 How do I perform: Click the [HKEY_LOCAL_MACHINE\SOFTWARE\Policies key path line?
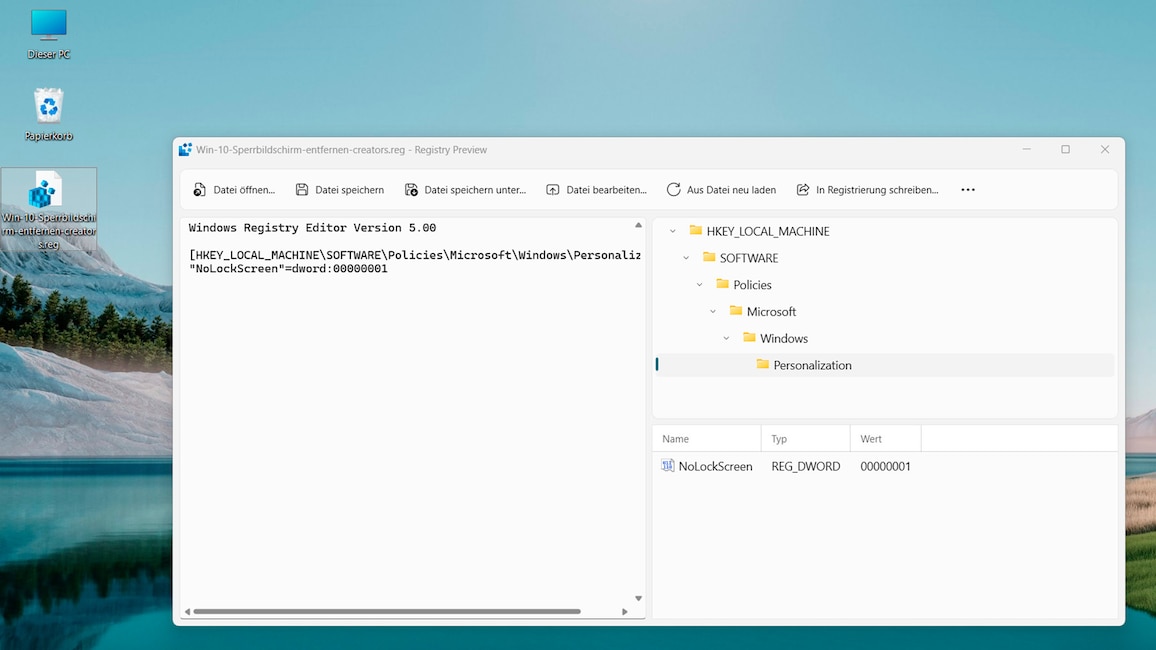click(415, 255)
